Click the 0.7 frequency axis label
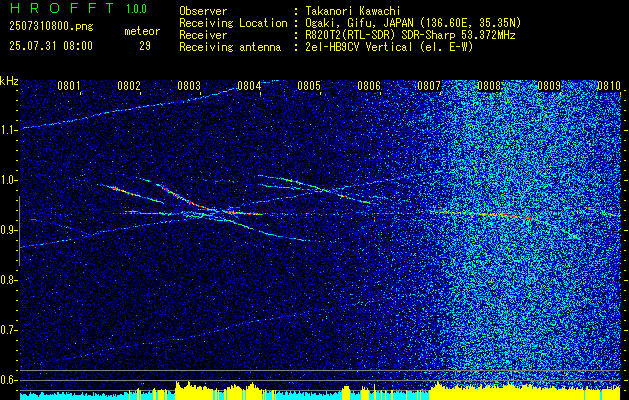629x400 pixels. 9,330
